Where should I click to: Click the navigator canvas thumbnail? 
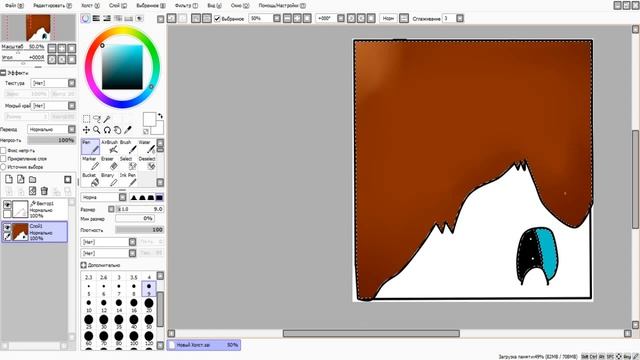(x=38, y=28)
